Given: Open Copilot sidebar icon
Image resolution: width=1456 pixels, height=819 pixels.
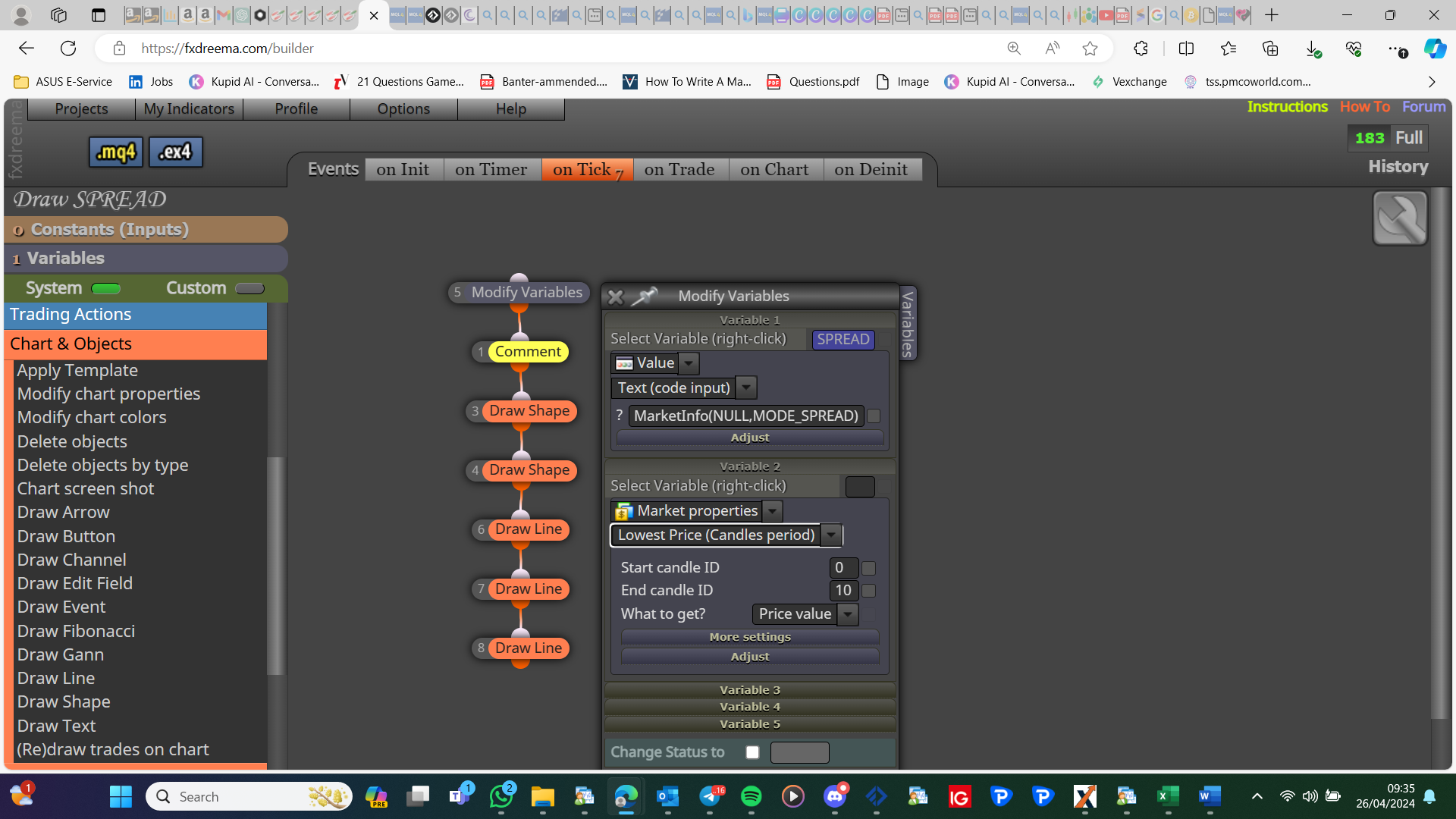Looking at the screenshot, I should 1434,49.
